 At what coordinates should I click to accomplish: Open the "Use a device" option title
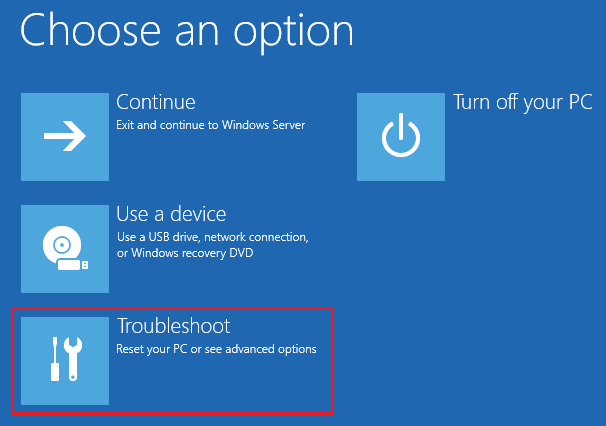click(171, 214)
